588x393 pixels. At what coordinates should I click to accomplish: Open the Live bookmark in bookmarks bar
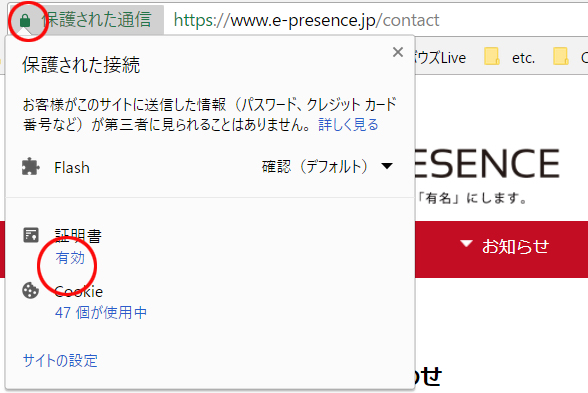tap(441, 58)
